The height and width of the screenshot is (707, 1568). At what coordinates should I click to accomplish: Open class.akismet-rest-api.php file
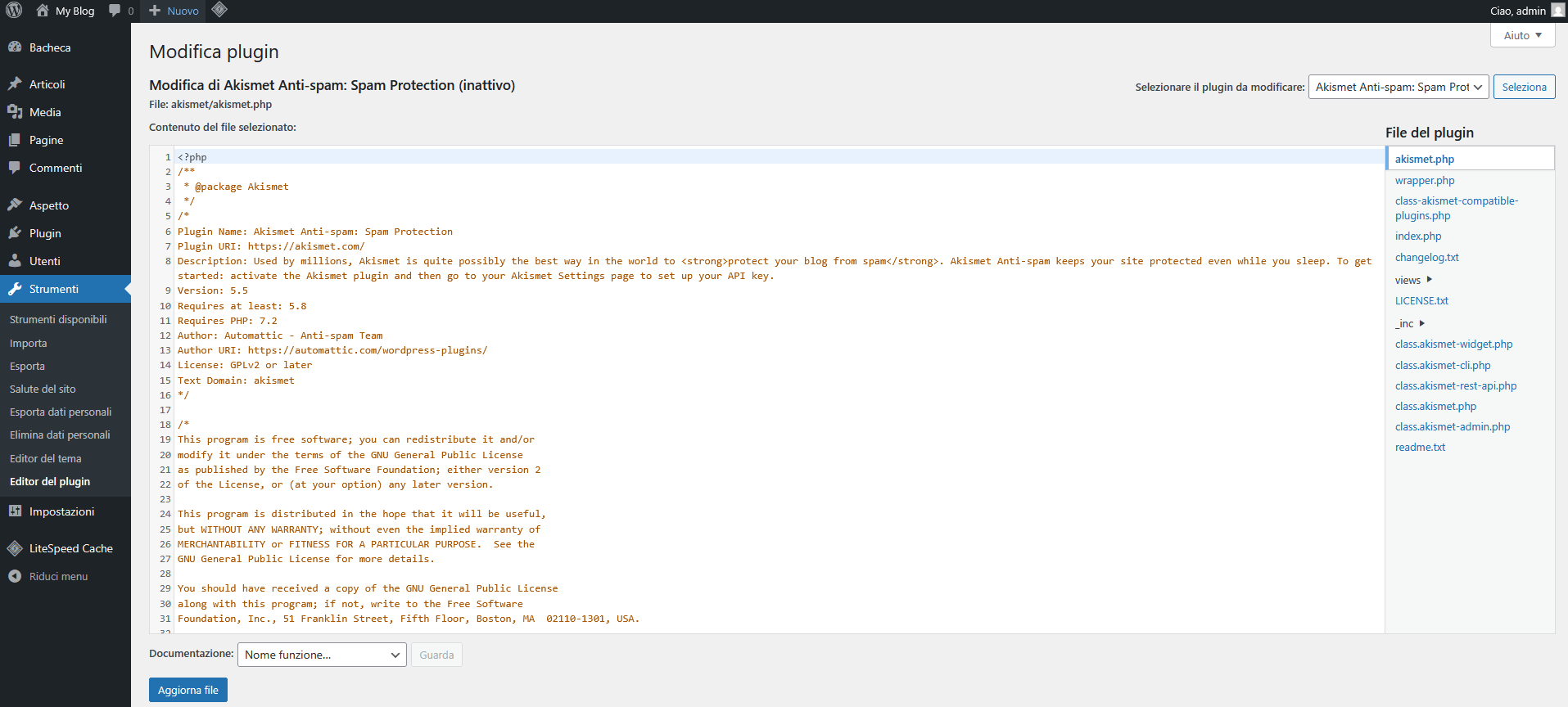pyautogui.click(x=1456, y=385)
